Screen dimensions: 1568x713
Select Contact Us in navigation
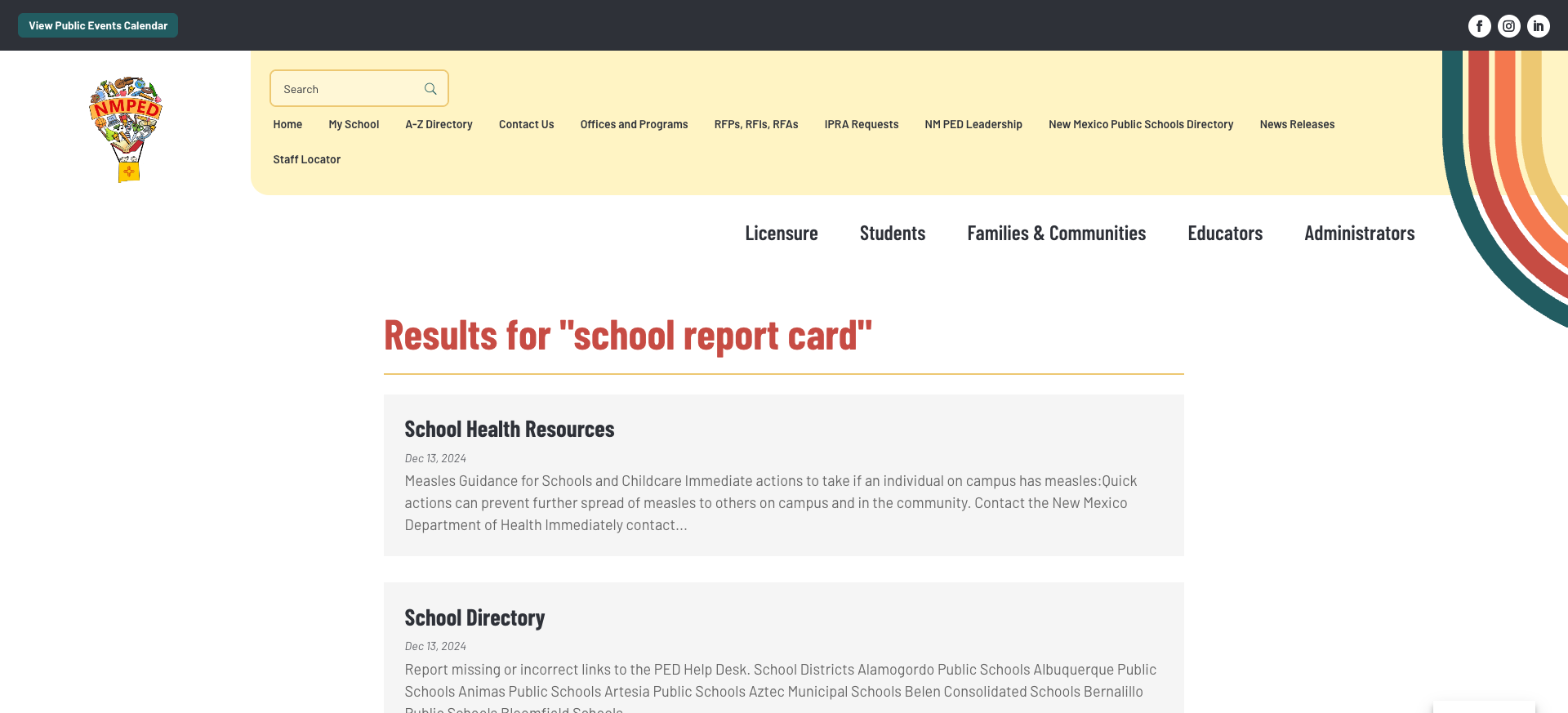click(x=526, y=124)
